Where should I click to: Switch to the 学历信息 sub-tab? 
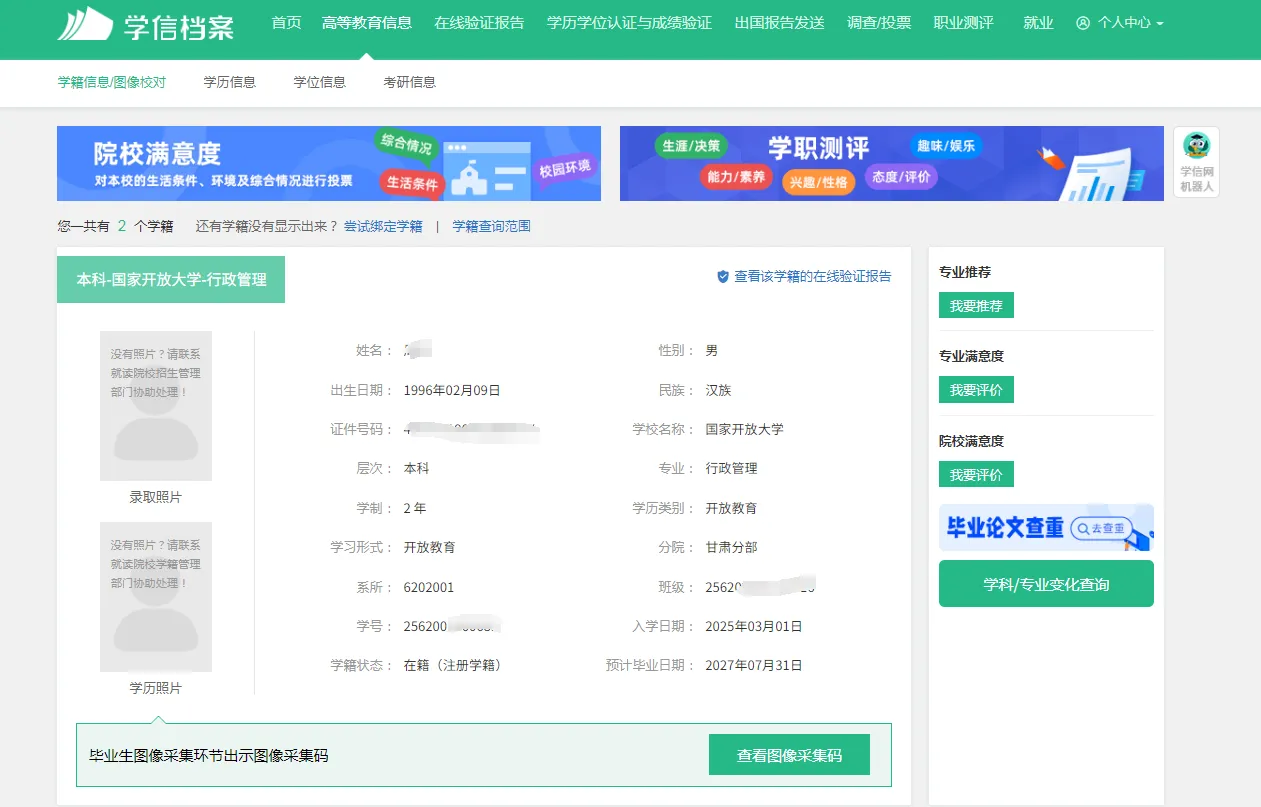pyautogui.click(x=229, y=82)
